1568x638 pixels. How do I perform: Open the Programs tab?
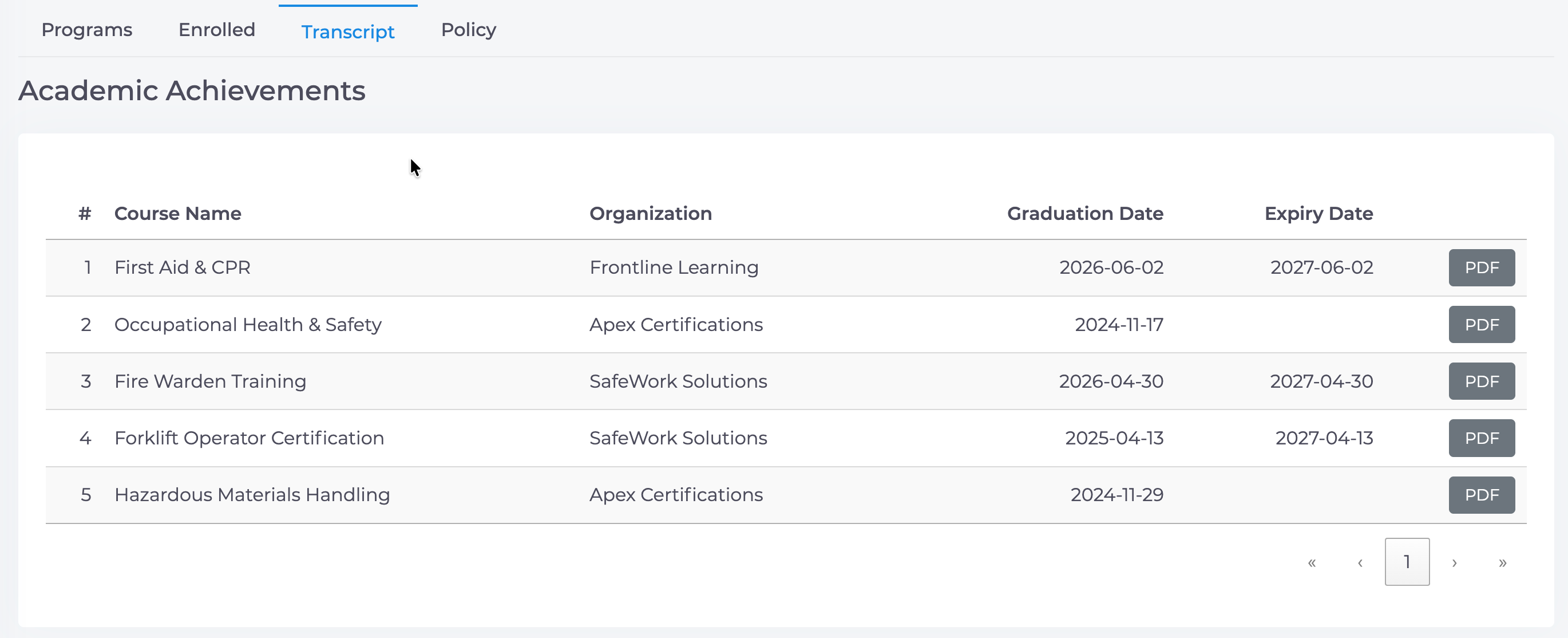click(x=86, y=29)
